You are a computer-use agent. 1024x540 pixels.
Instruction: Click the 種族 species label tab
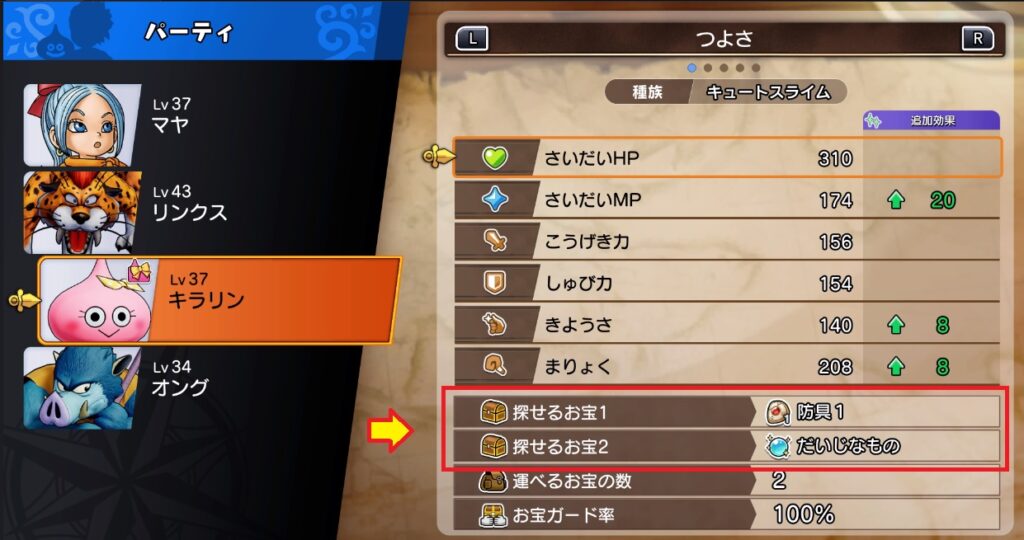[647, 92]
